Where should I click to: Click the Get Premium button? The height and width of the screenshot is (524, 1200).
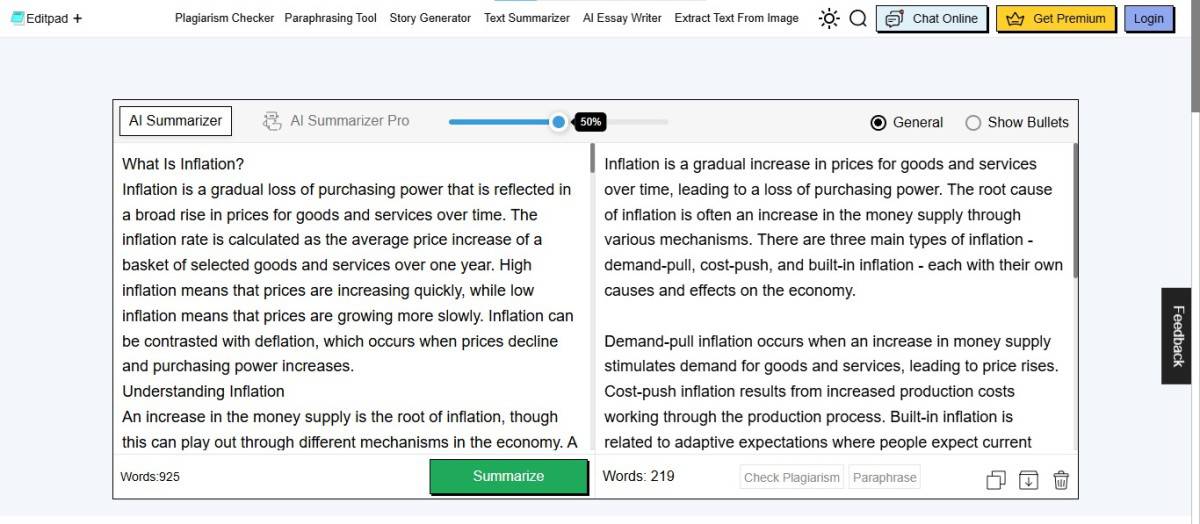1055,18
